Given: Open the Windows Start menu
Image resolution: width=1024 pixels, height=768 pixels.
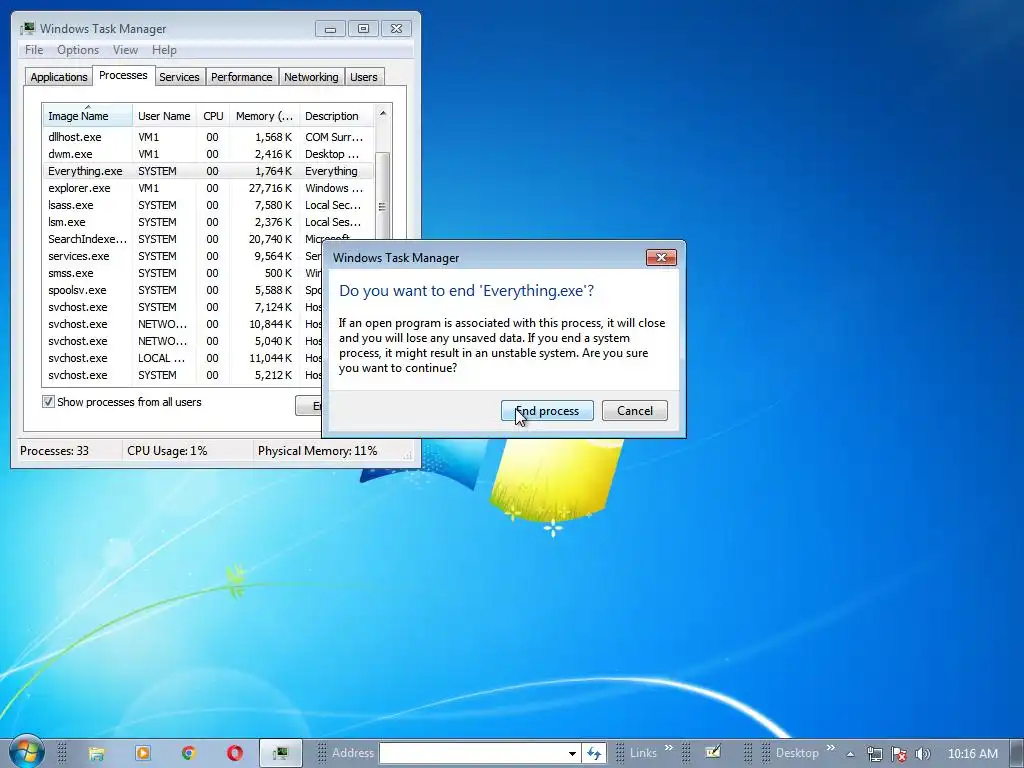Looking at the screenshot, I should click(x=26, y=752).
